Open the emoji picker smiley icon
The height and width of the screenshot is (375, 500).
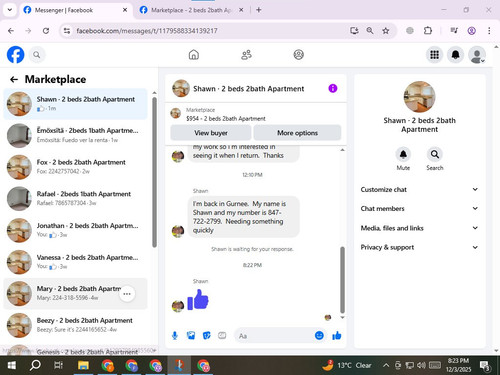tap(319, 335)
